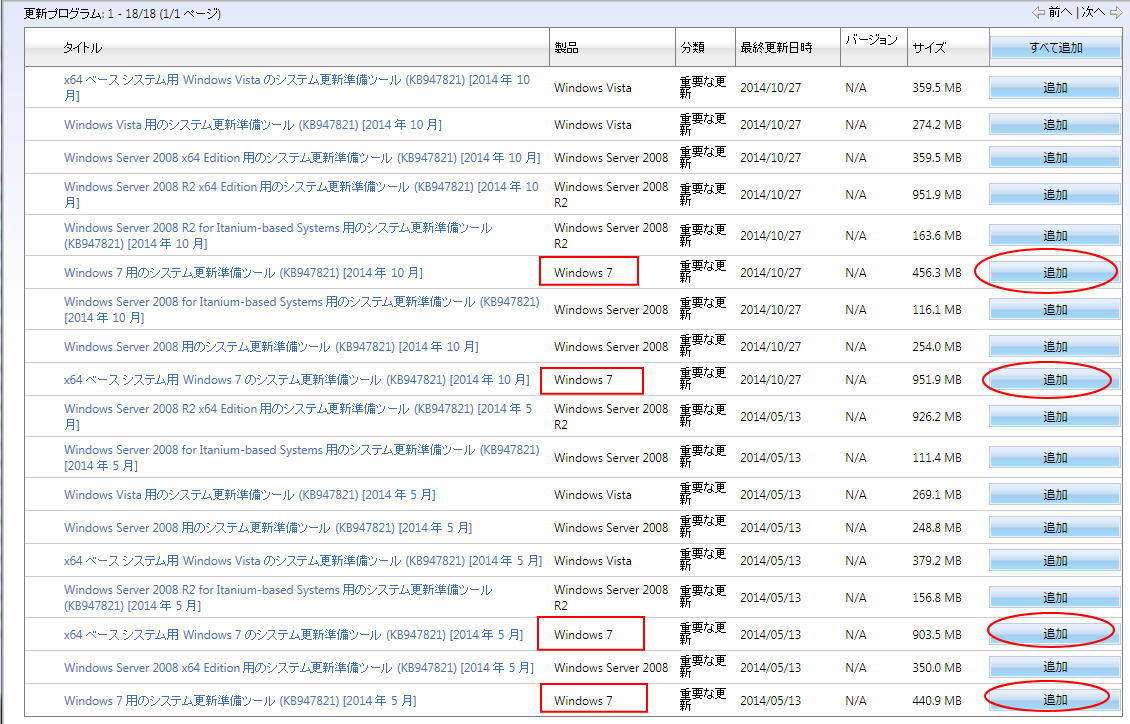Open Windows Vista 用 2014年5月 update link
1130x724 pixels.
pos(249,495)
